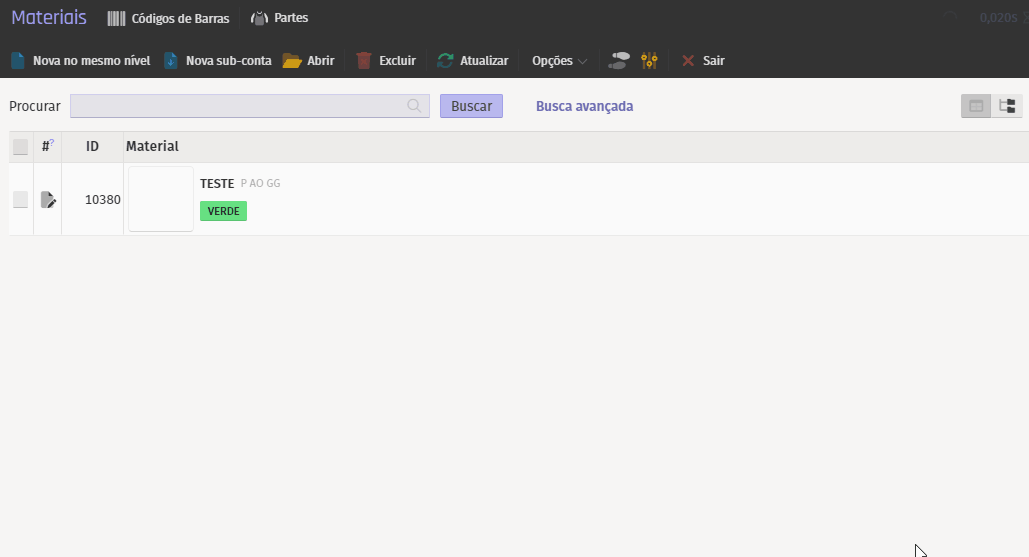Open the yellow sliders settings icon

[x=650, y=61]
